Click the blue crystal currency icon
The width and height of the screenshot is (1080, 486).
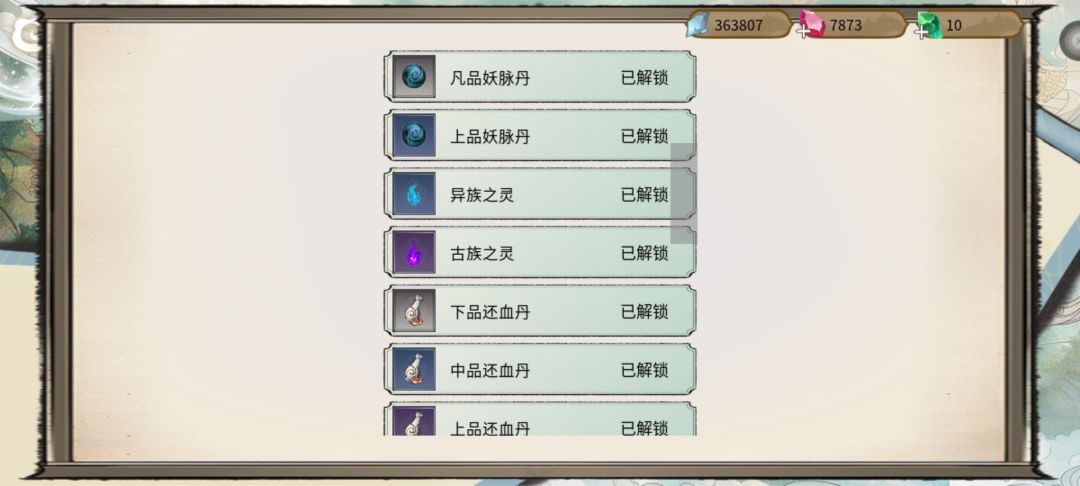coord(697,25)
